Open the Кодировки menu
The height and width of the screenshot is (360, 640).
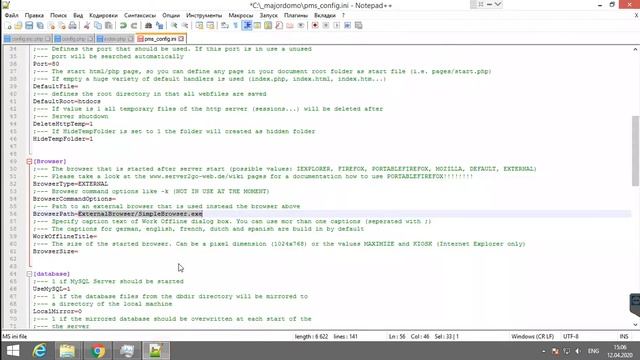point(103,15)
